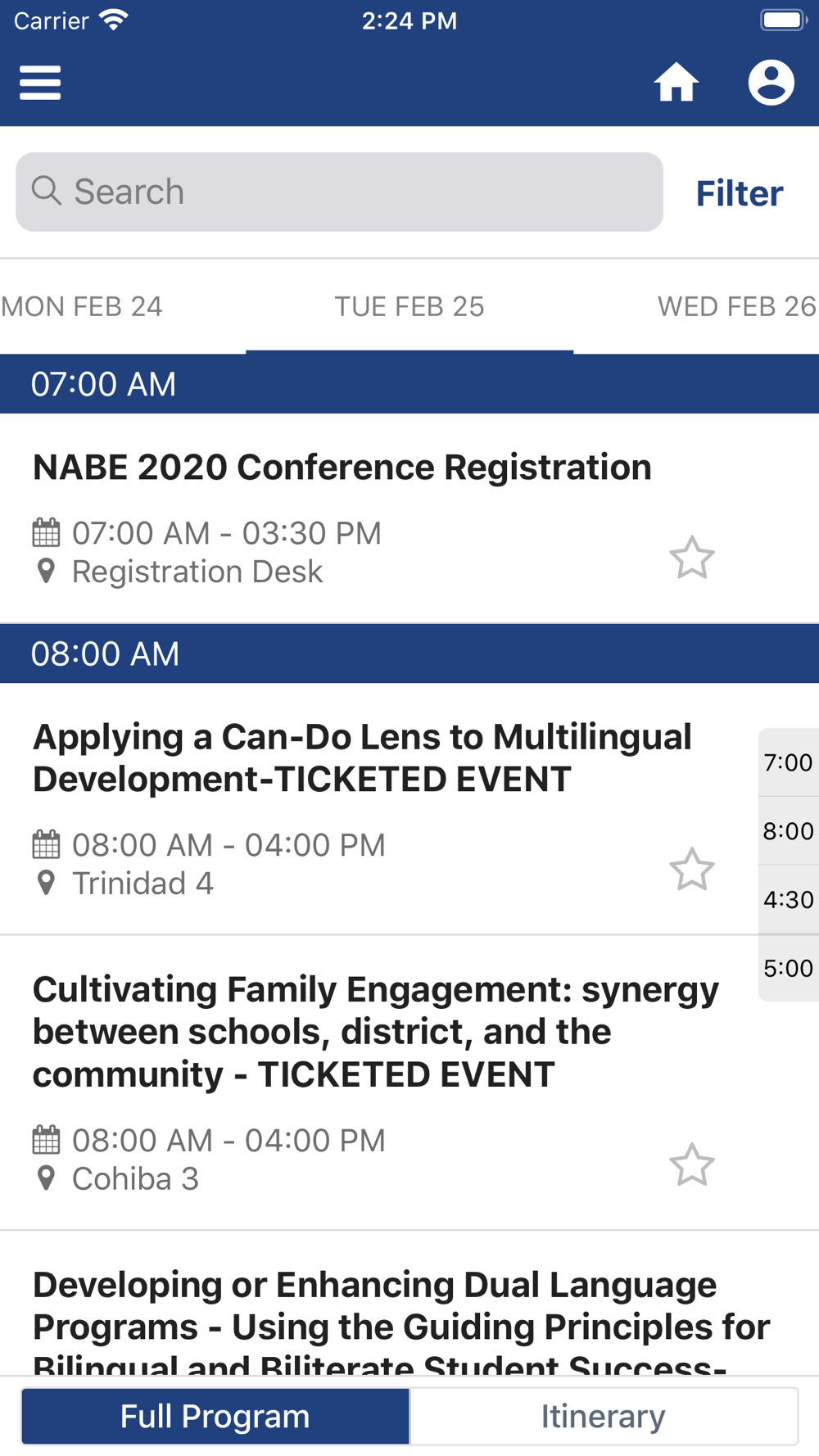Image resolution: width=819 pixels, height=1456 pixels.
Task: Star the Applying a Can-Do Lens session
Action: [x=692, y=869]
